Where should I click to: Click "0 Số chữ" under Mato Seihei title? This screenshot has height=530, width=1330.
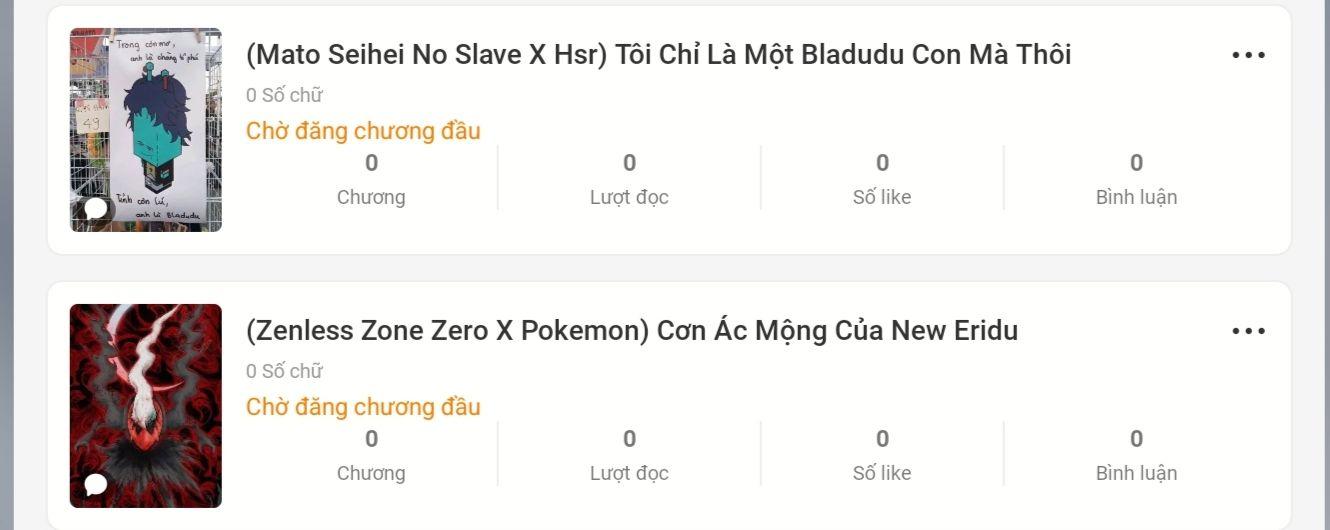(284, 96)
